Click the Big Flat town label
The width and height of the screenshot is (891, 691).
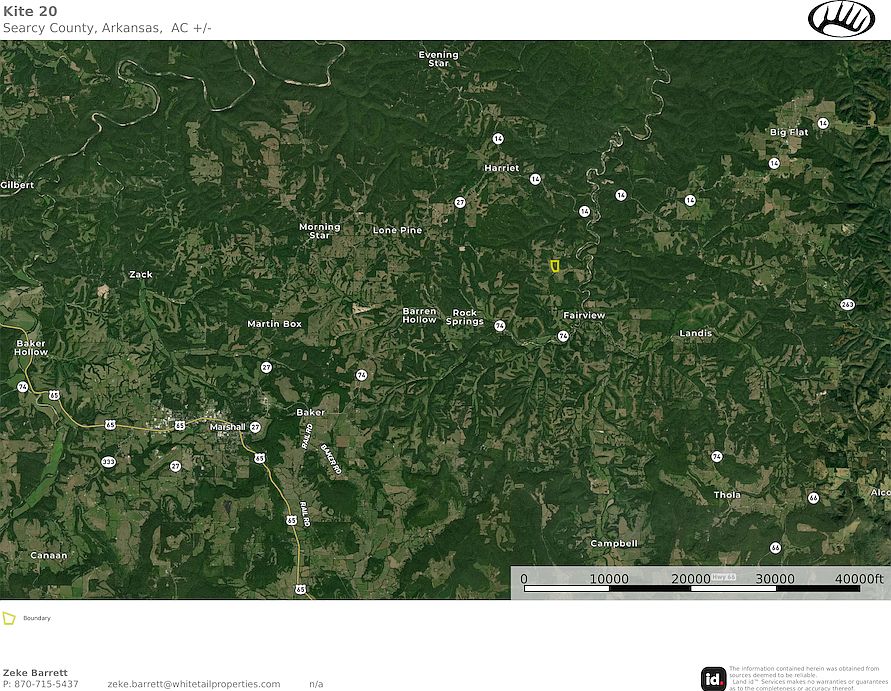[789, 132]
